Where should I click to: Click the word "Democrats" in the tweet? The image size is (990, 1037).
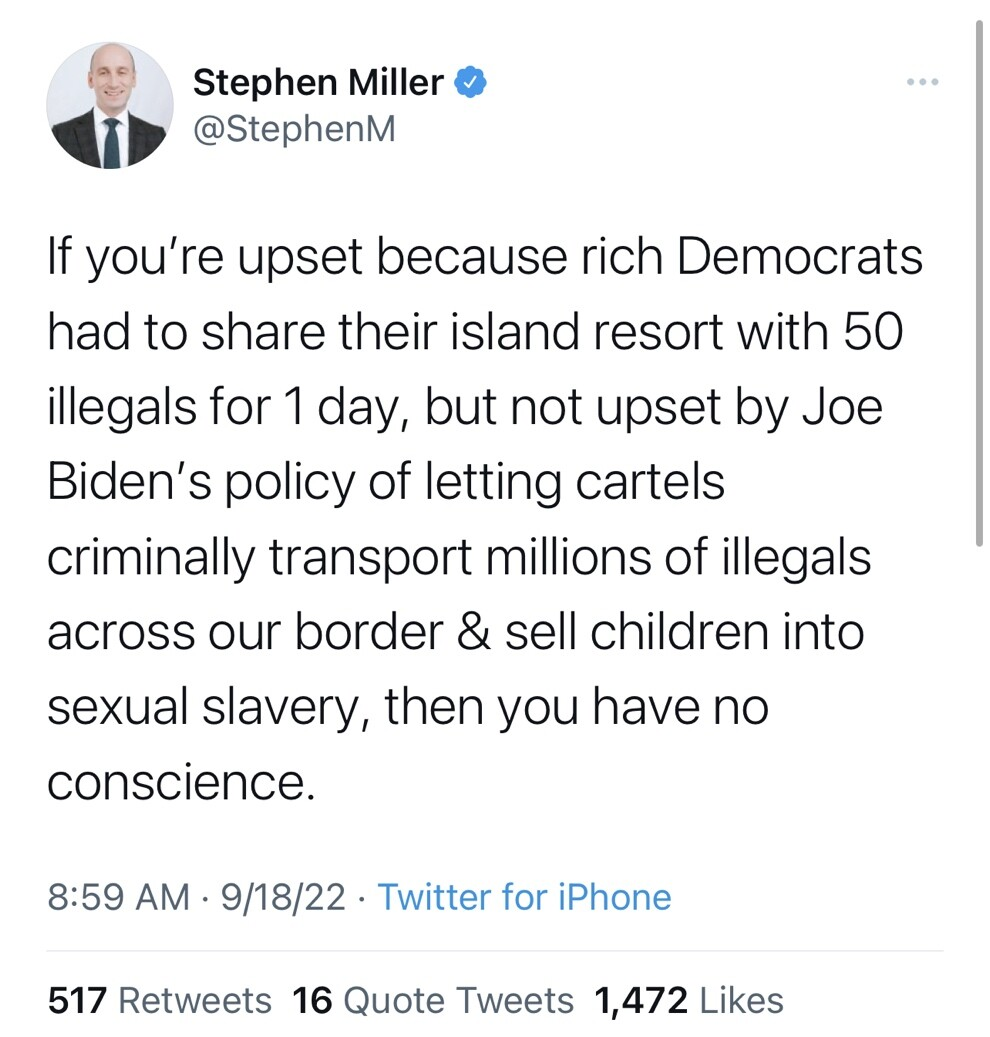point(799,256)
